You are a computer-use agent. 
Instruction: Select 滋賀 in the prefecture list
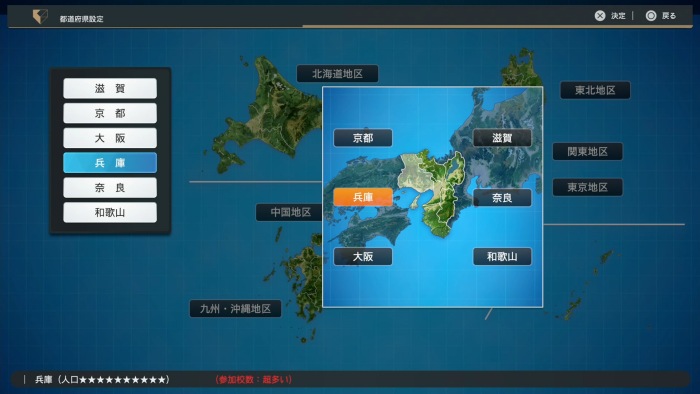click(110, 88)
